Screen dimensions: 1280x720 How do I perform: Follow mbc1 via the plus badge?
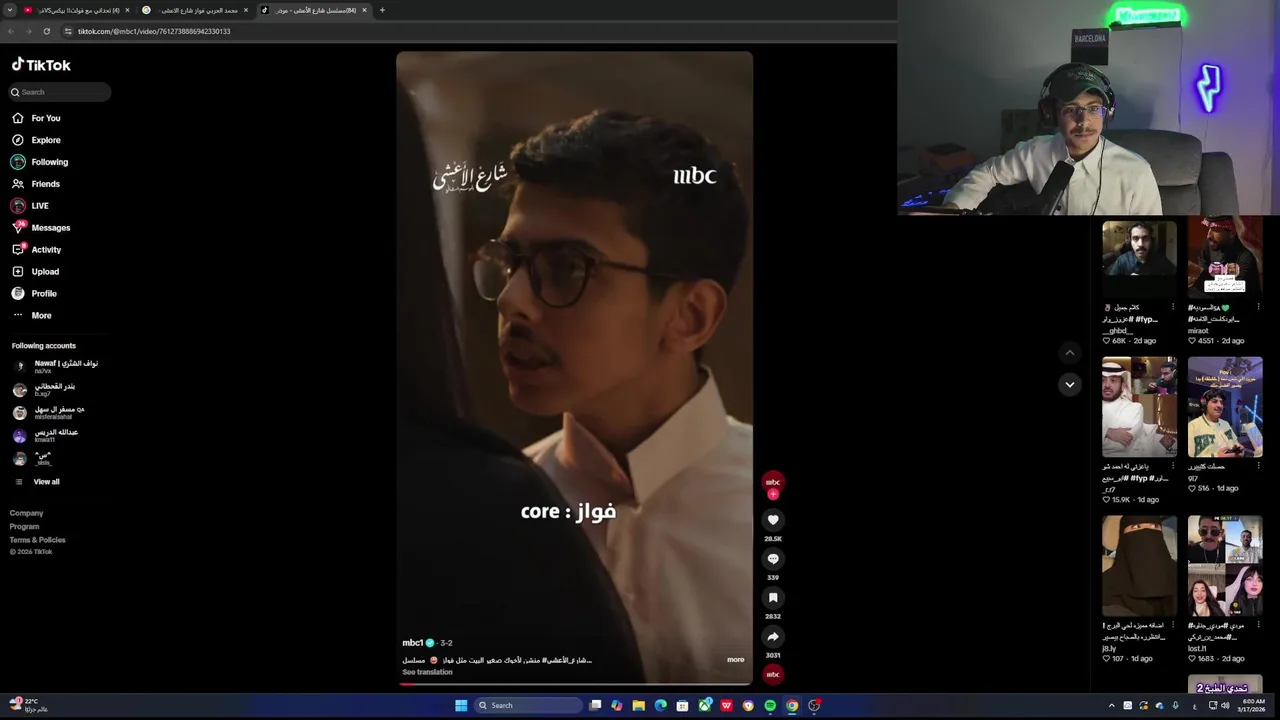point(773,494)
